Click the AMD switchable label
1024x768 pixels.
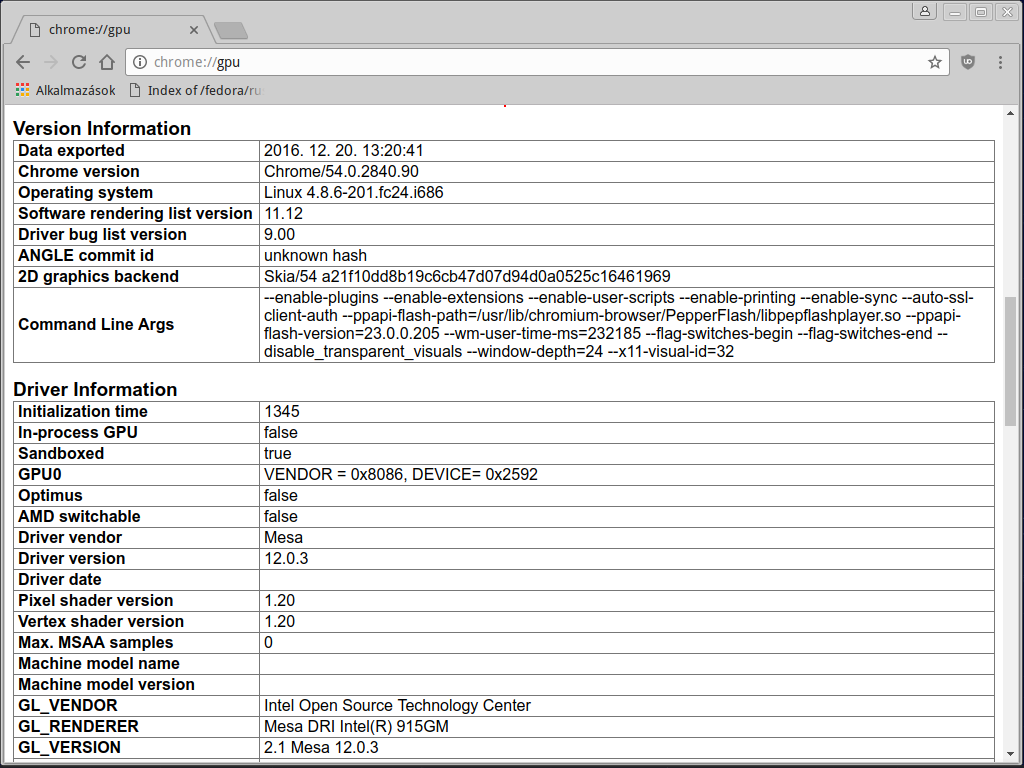tap(79, 516)
